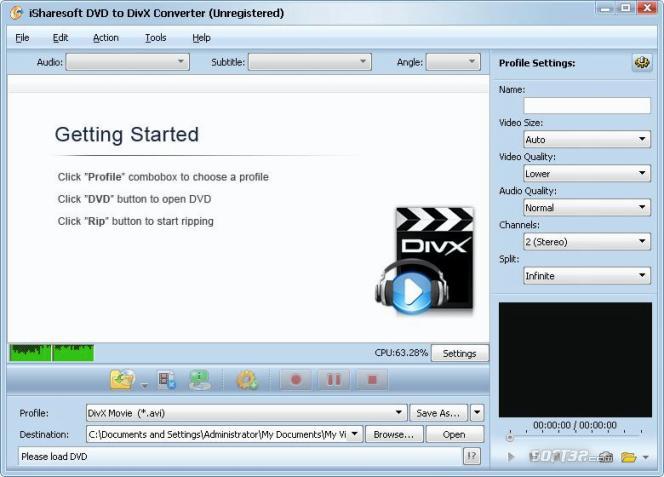This screenshot has width=664, height=477.
Task: Expand the Angle dropdown
Action: [x=453, y=62]
